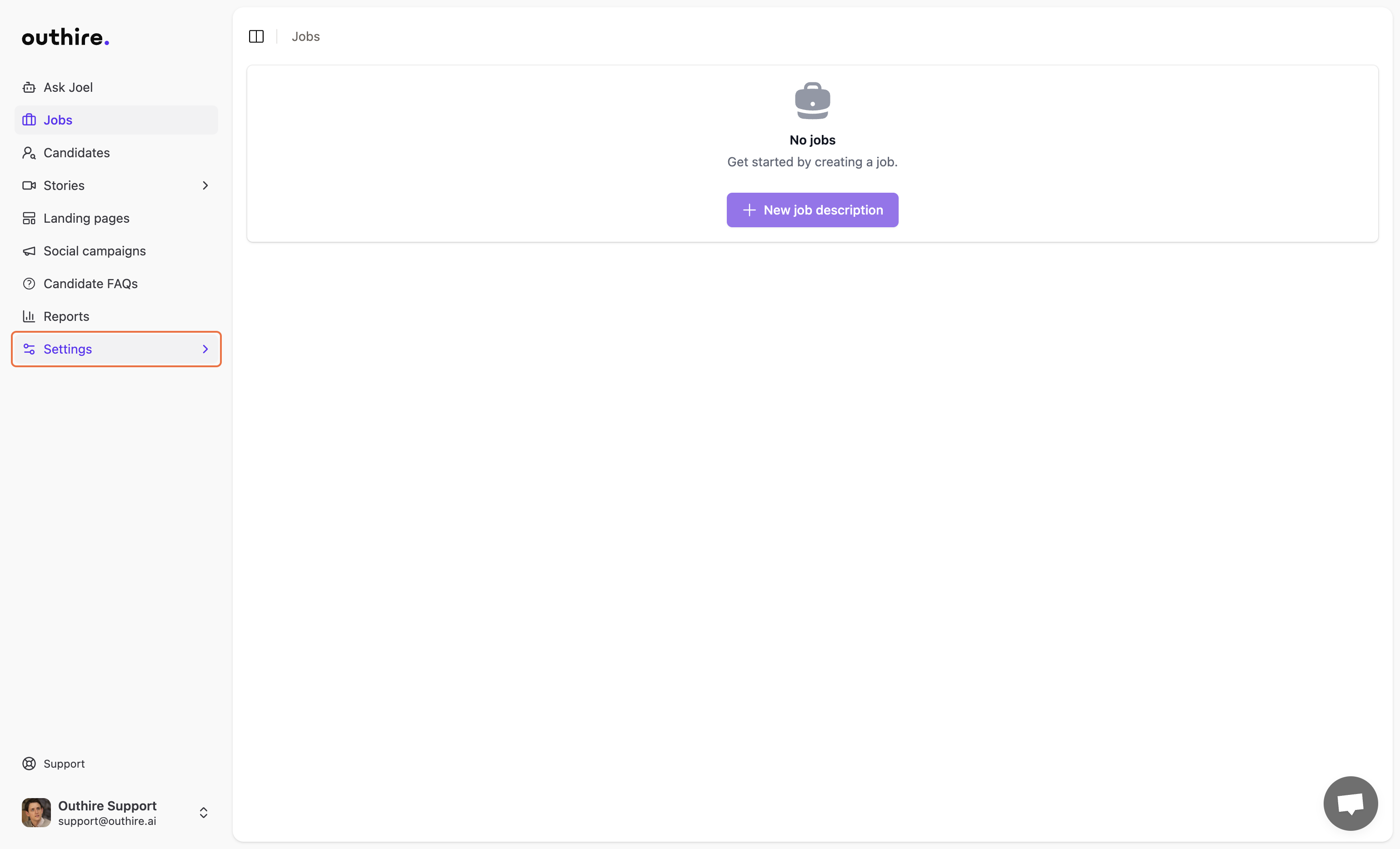Image resolution: width=1400 pixels, height=849 pixels.
Task: Open the Support help icon at bottom
Action: coord(29,763)
